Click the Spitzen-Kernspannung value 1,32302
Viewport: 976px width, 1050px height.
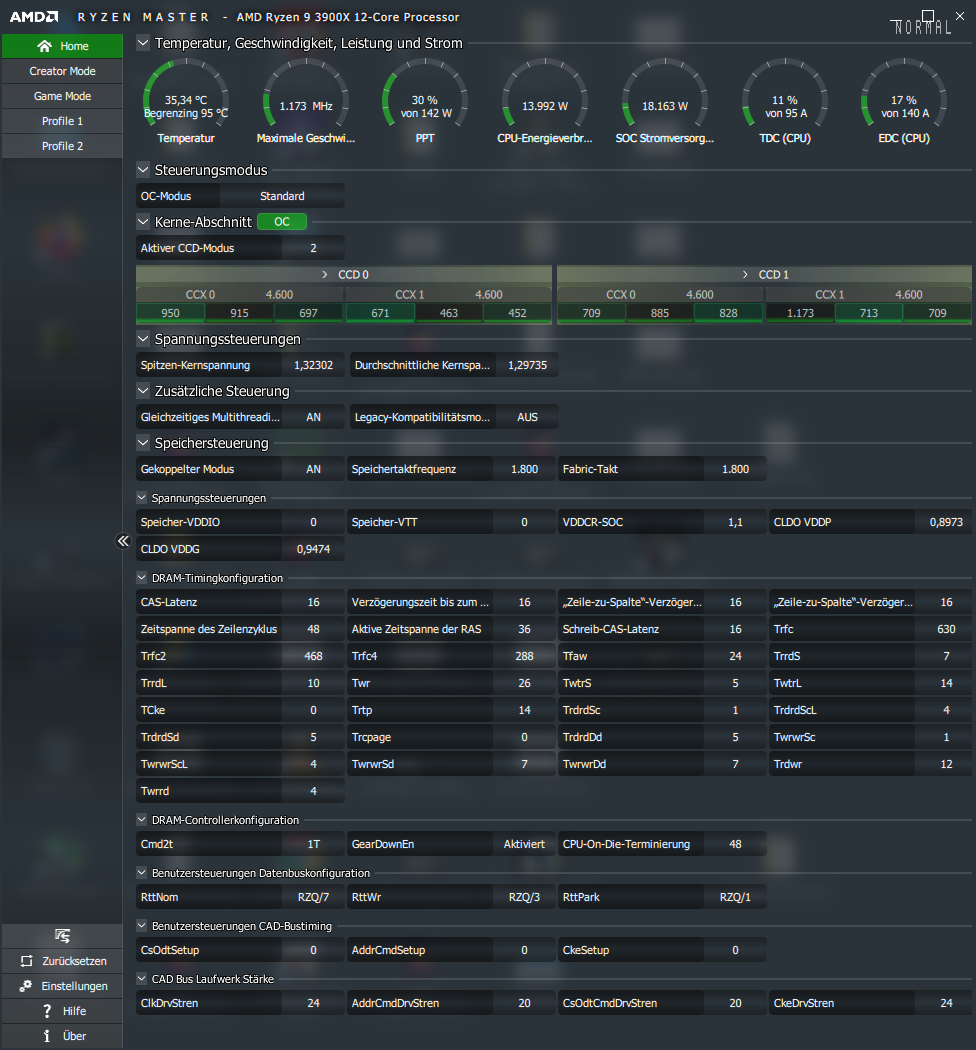click(x=313, y=365)
